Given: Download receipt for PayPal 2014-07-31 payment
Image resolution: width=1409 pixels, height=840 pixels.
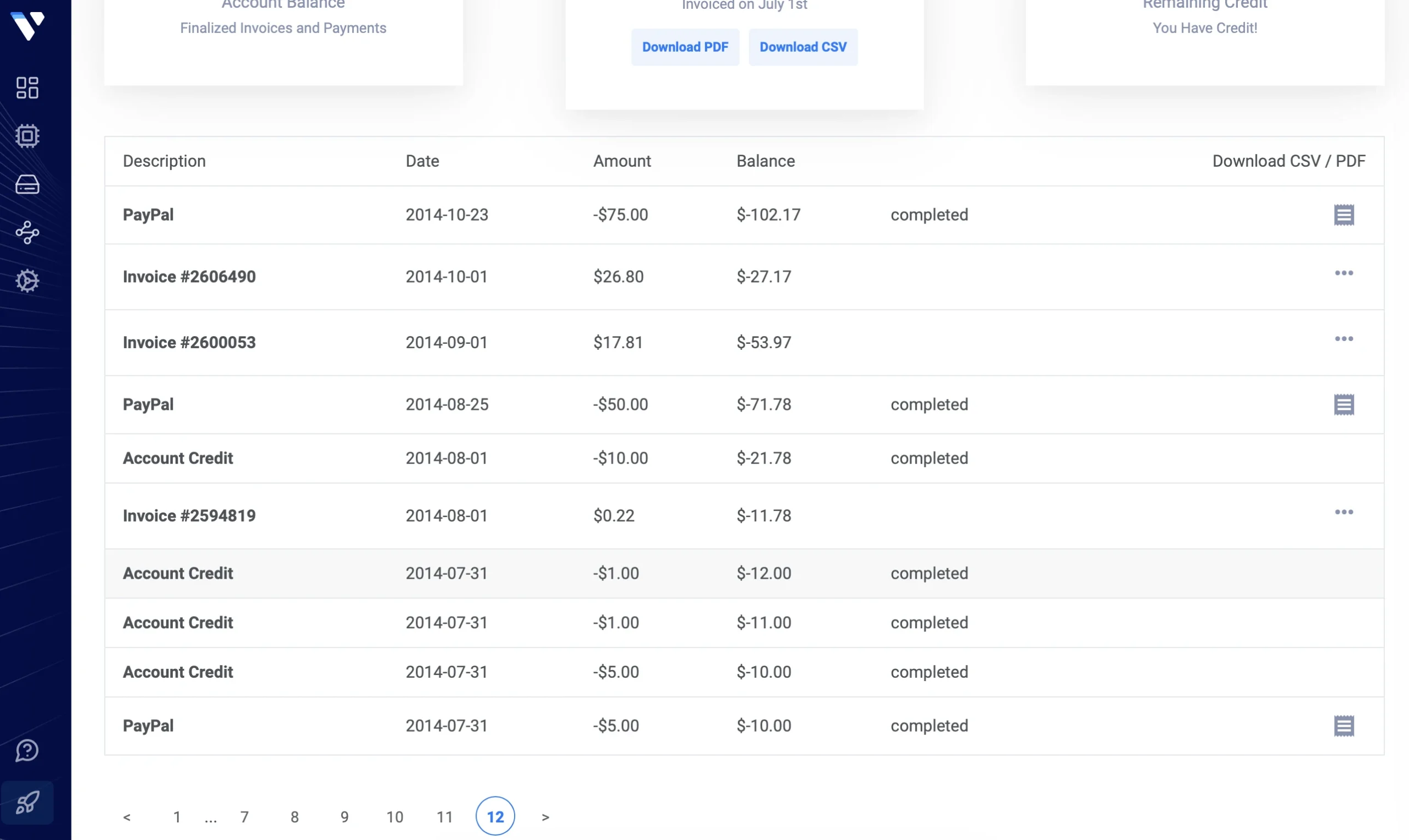Looking at the screenshot, I should pyautogui.click(x=1344, y=726).
